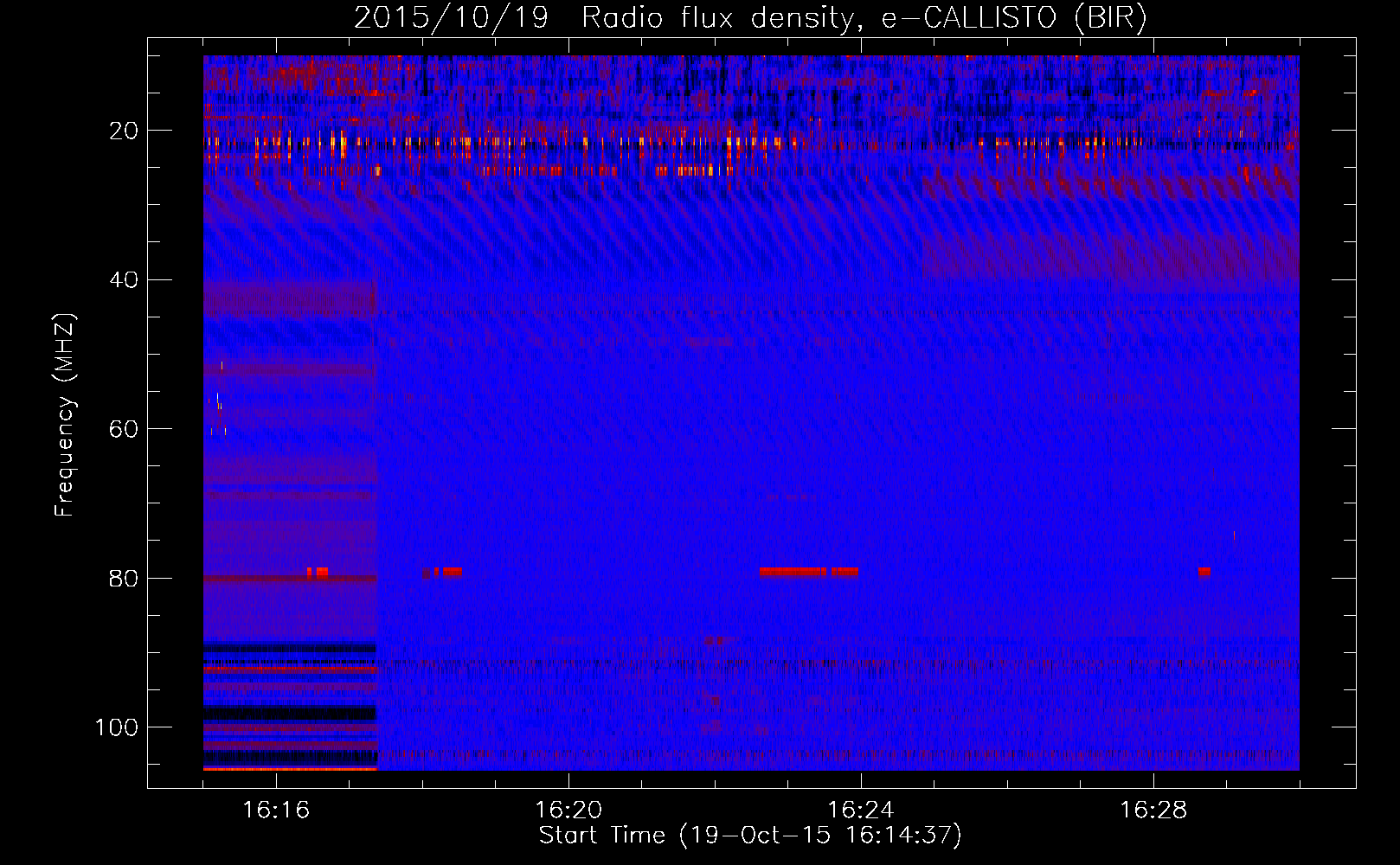Click the "40" frequency tick label
Viewport: 1400px width, 865px height.
(x=125, y=279)
